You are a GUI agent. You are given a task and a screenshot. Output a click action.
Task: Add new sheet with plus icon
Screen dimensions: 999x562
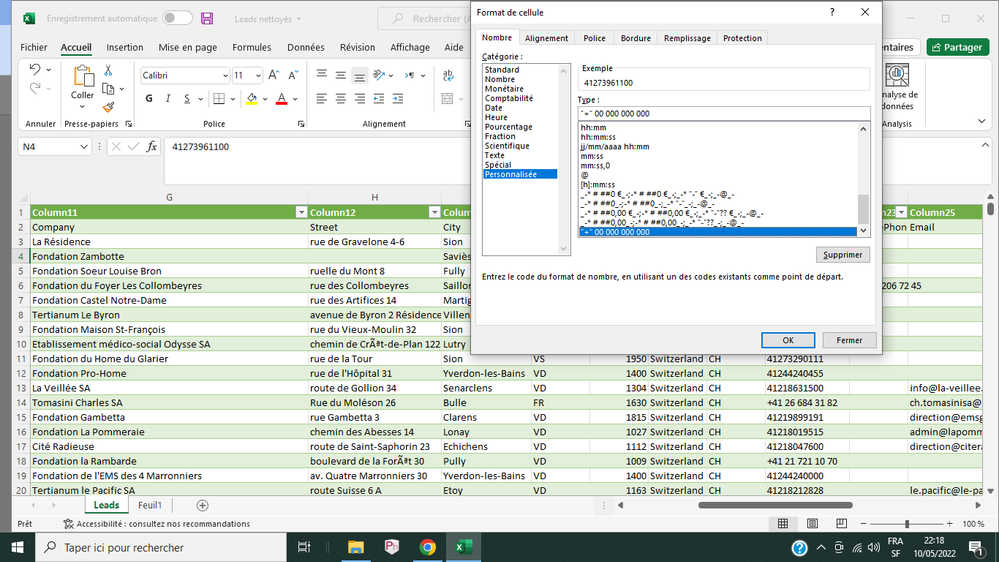[x=202, y=506]
